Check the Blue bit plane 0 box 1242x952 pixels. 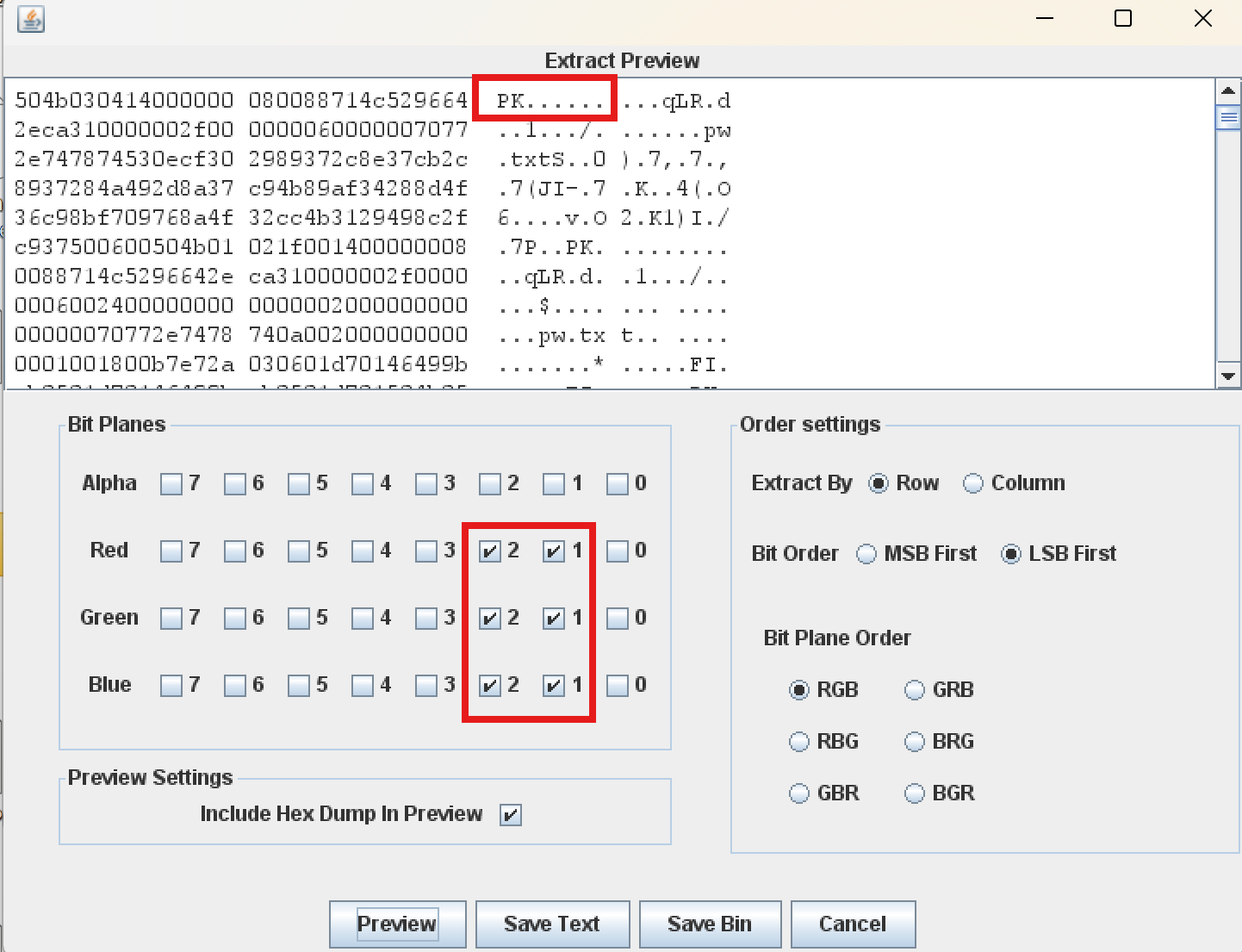point(618,686)
